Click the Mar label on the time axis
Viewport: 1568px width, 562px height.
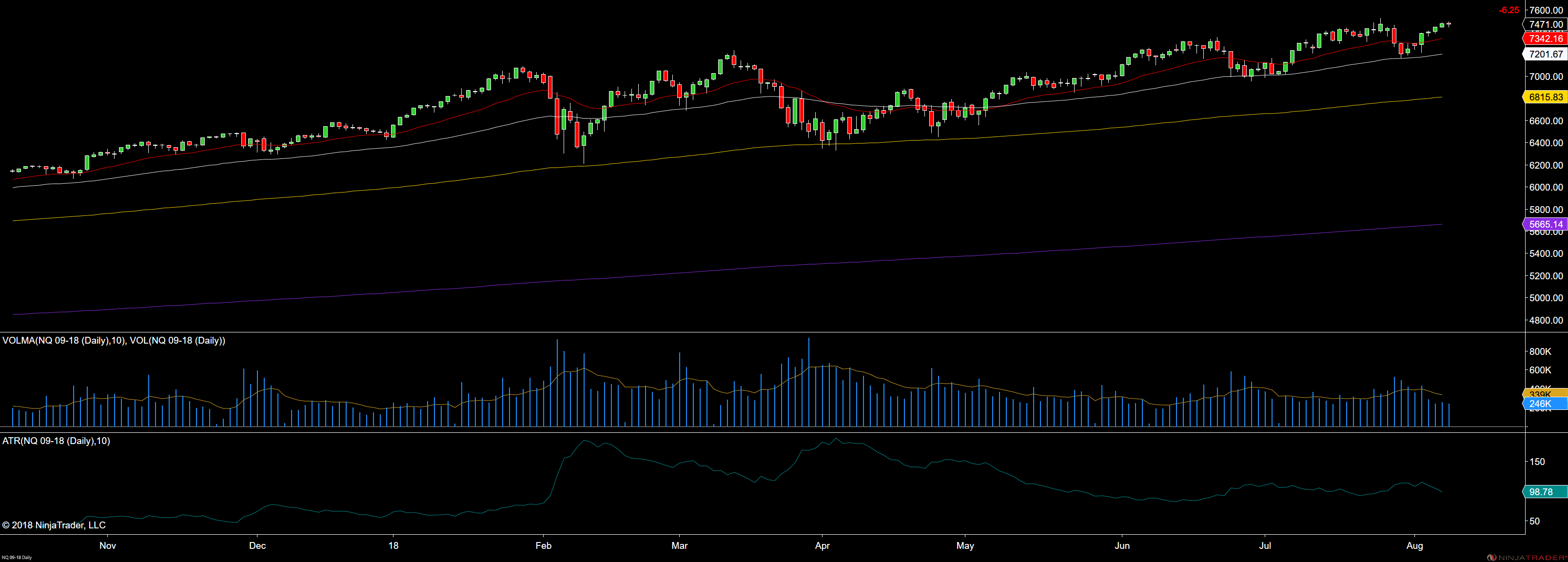[680, 545]
